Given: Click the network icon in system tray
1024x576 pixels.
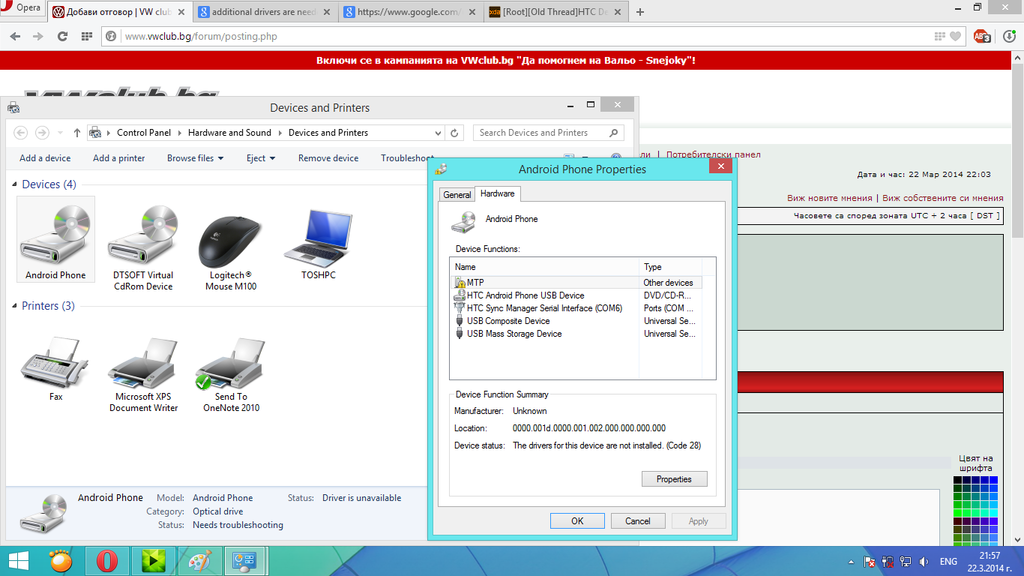Looking at the screenshot, I should tap(906, 562).
